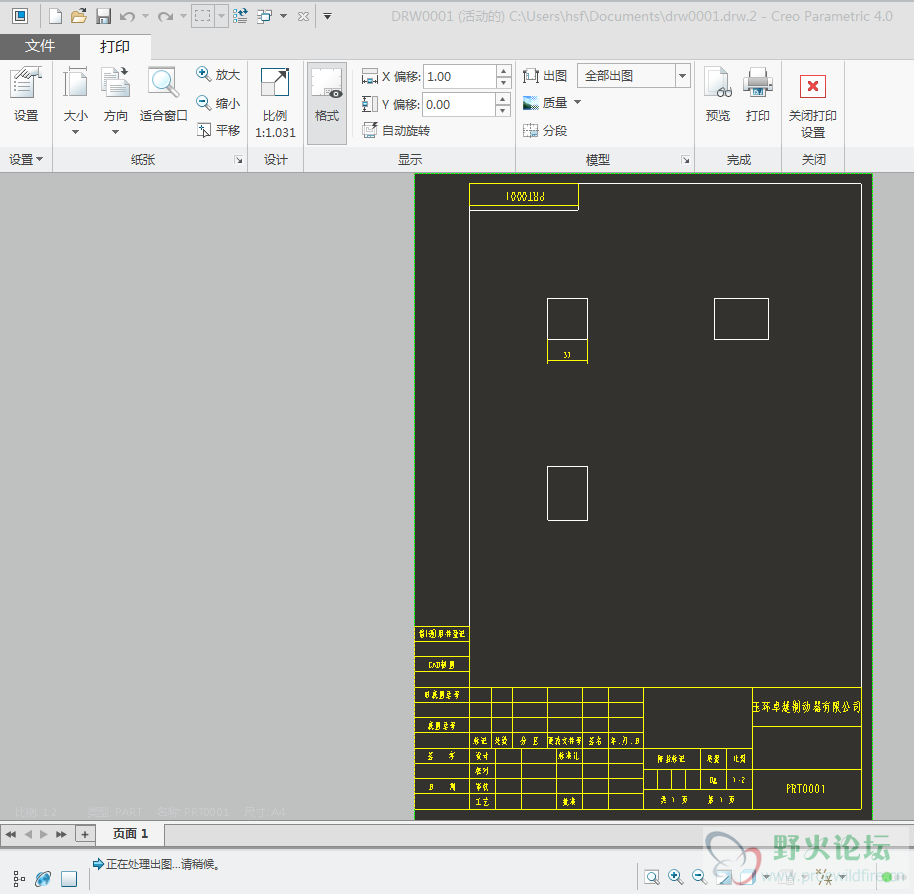The height and width of the screenshot is (894, 914).
Task: Click the PRT0001 title block text in drawing
Action: click(x=805, y=789)
